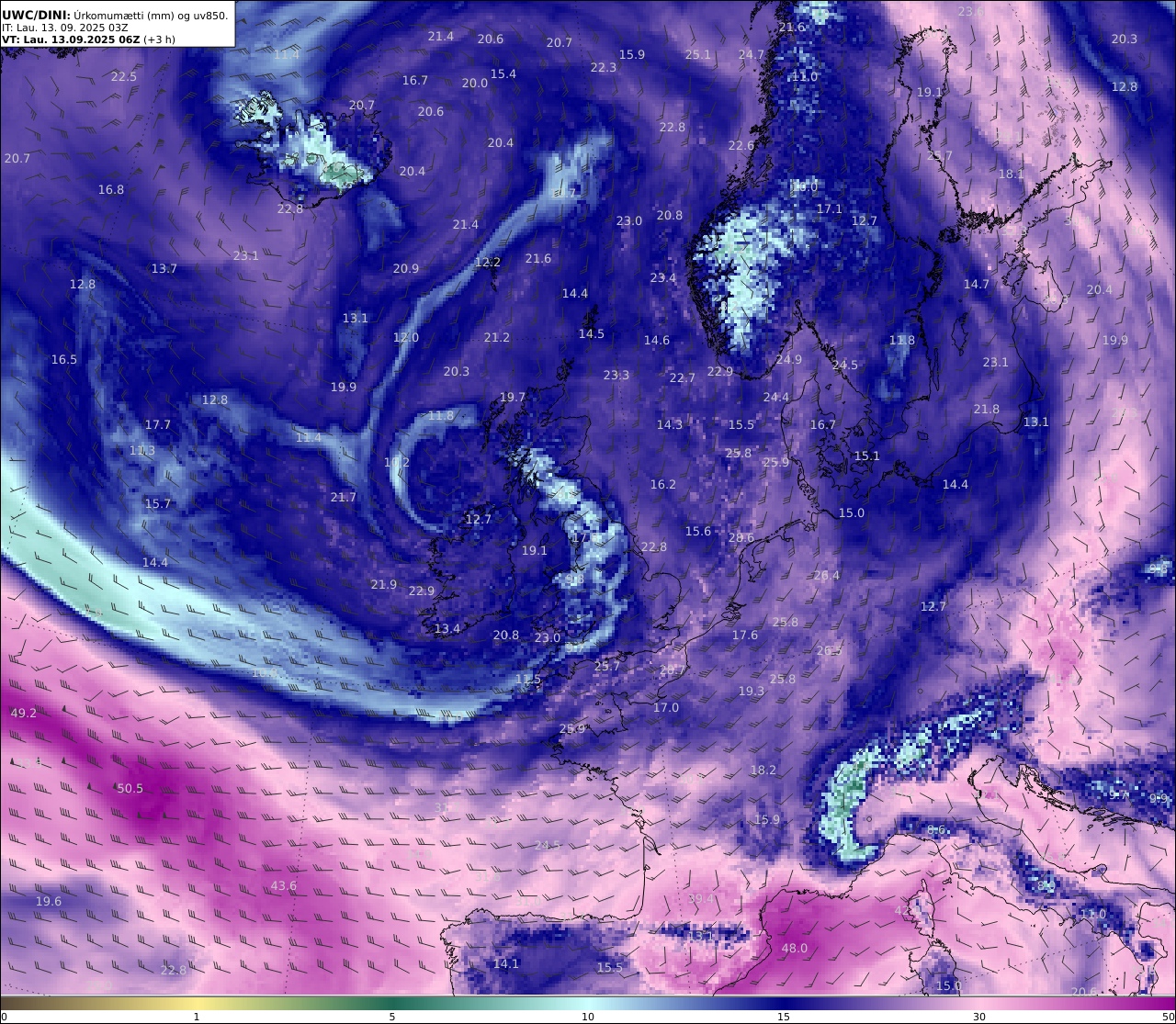
Task: Click the 23.3 value on the map
Action: [x=616, y=375]
